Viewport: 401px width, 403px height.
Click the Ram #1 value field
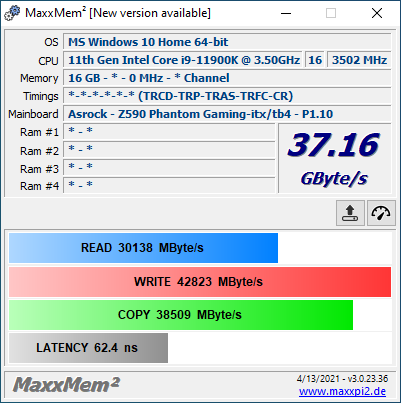[169, 132]
